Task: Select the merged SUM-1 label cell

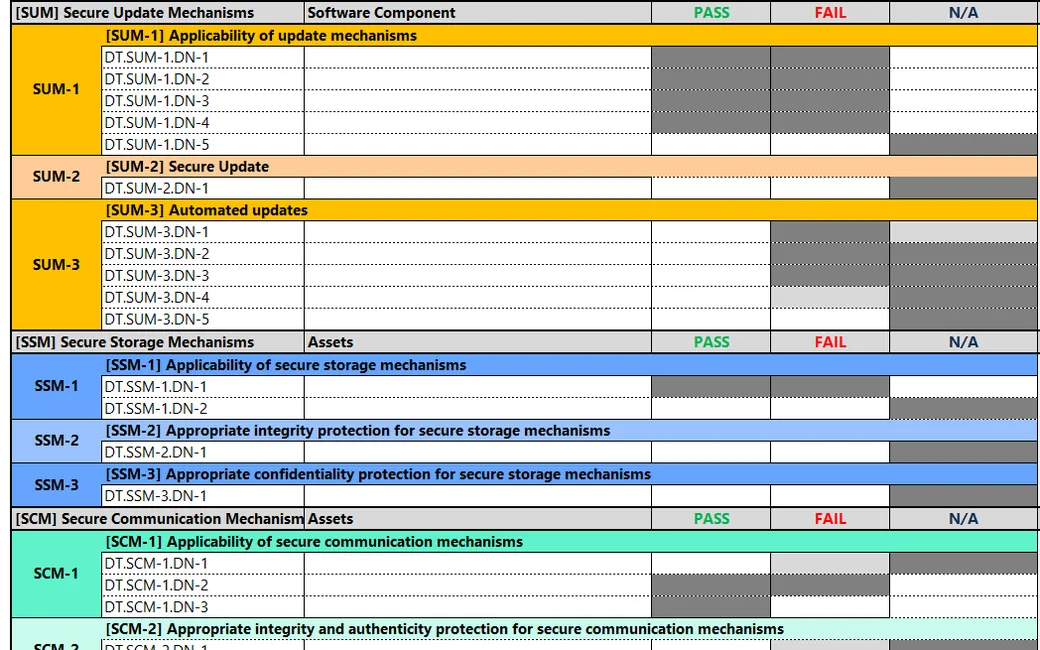Action: (56, 90)
